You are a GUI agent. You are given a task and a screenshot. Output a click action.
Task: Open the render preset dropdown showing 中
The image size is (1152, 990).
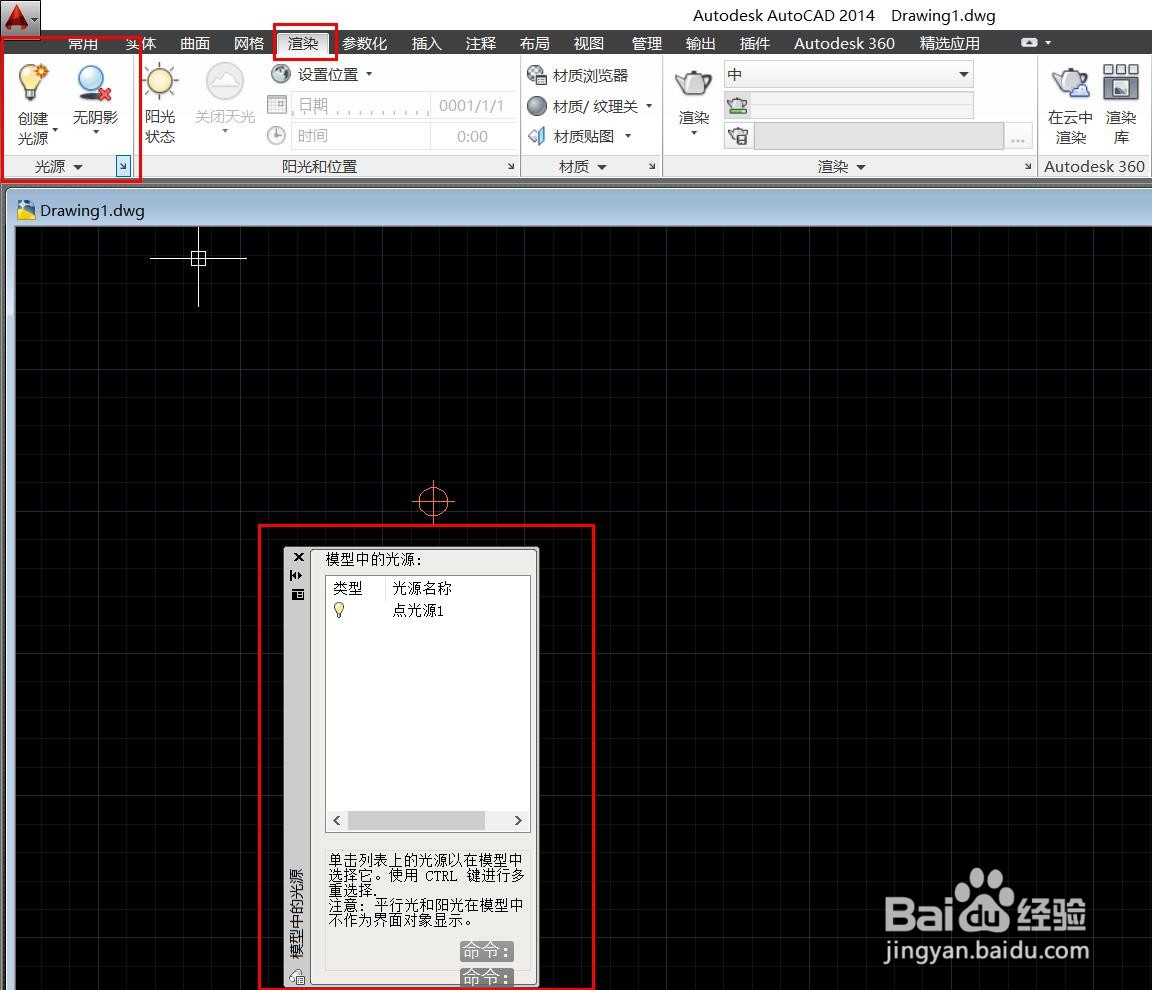(x=849, y=74)
